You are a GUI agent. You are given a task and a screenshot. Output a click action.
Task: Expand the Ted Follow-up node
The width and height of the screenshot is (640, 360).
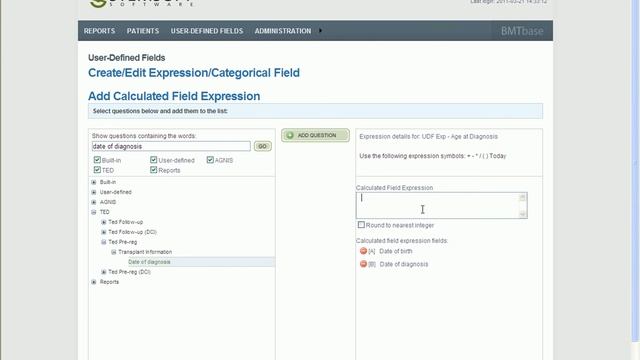tap(104, 222)
